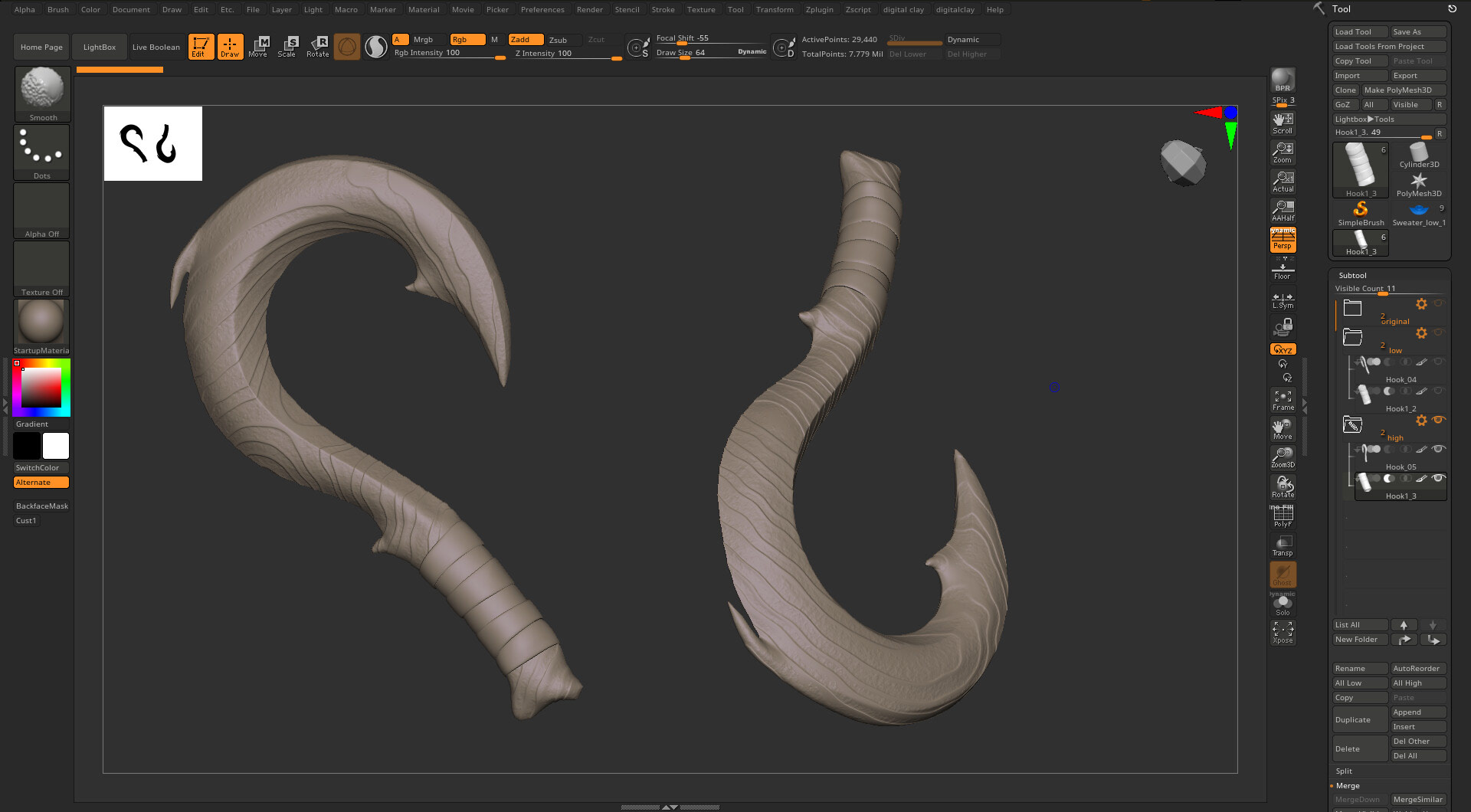Toggle visibility of the high folder
The height and width of the screenshot is (812, 1471).
click(1438, 420)
